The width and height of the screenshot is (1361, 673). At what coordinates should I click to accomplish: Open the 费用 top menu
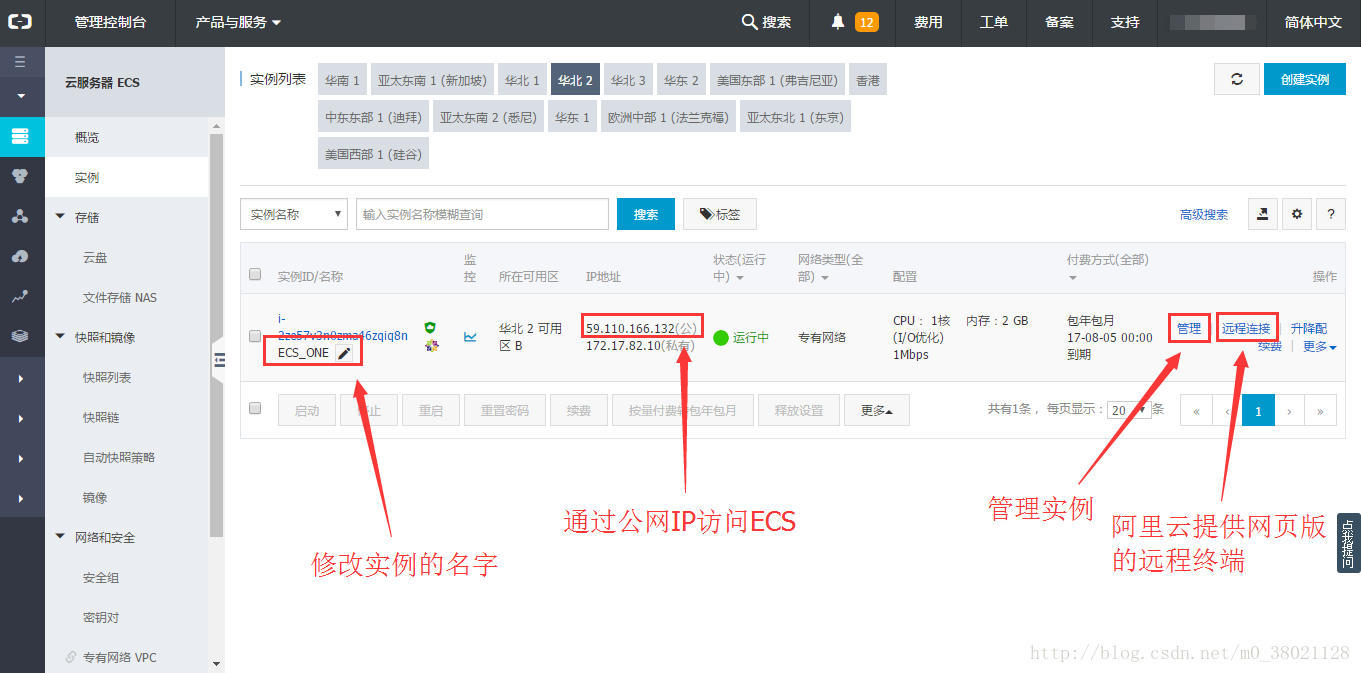[928, 22]
